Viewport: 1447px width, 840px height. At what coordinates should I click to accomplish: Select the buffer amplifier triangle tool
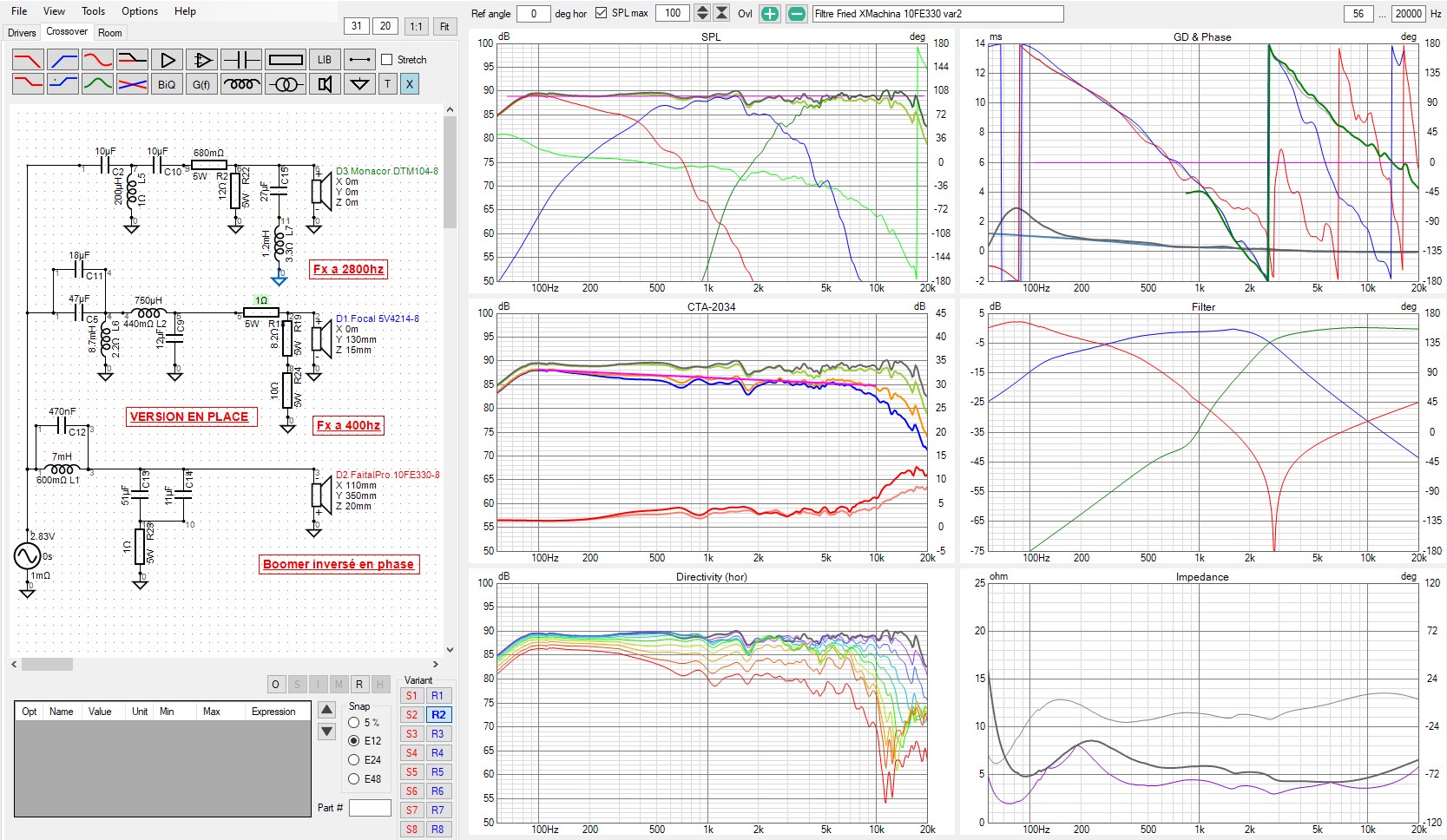pos(168,60)
